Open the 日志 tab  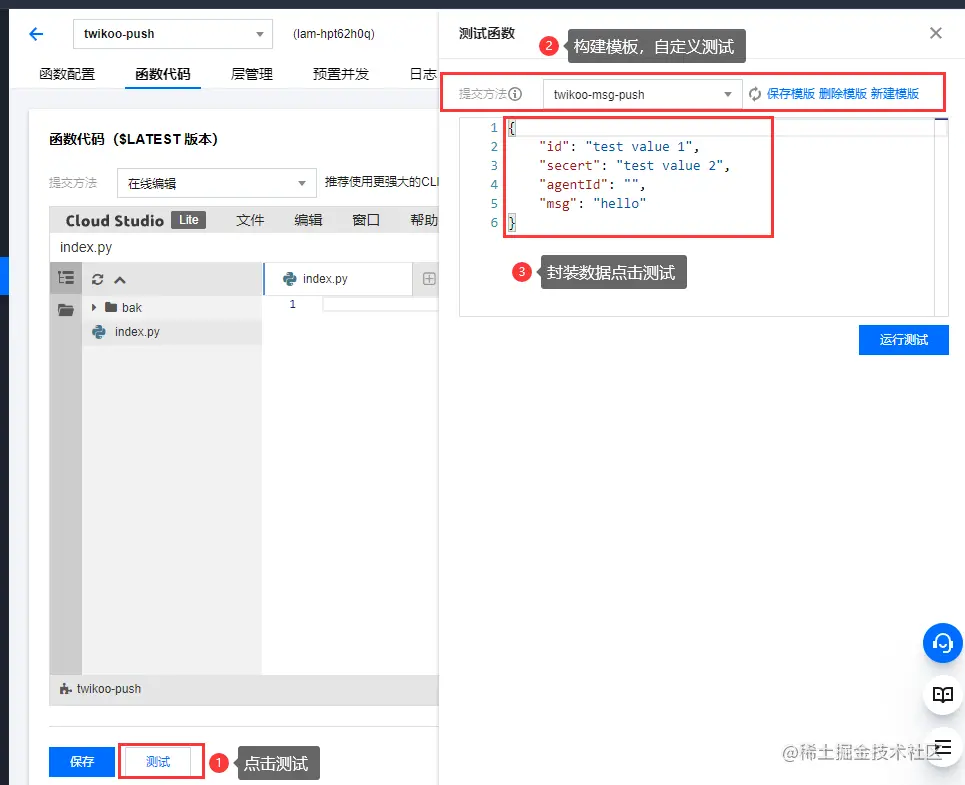(x=423, y=74)
